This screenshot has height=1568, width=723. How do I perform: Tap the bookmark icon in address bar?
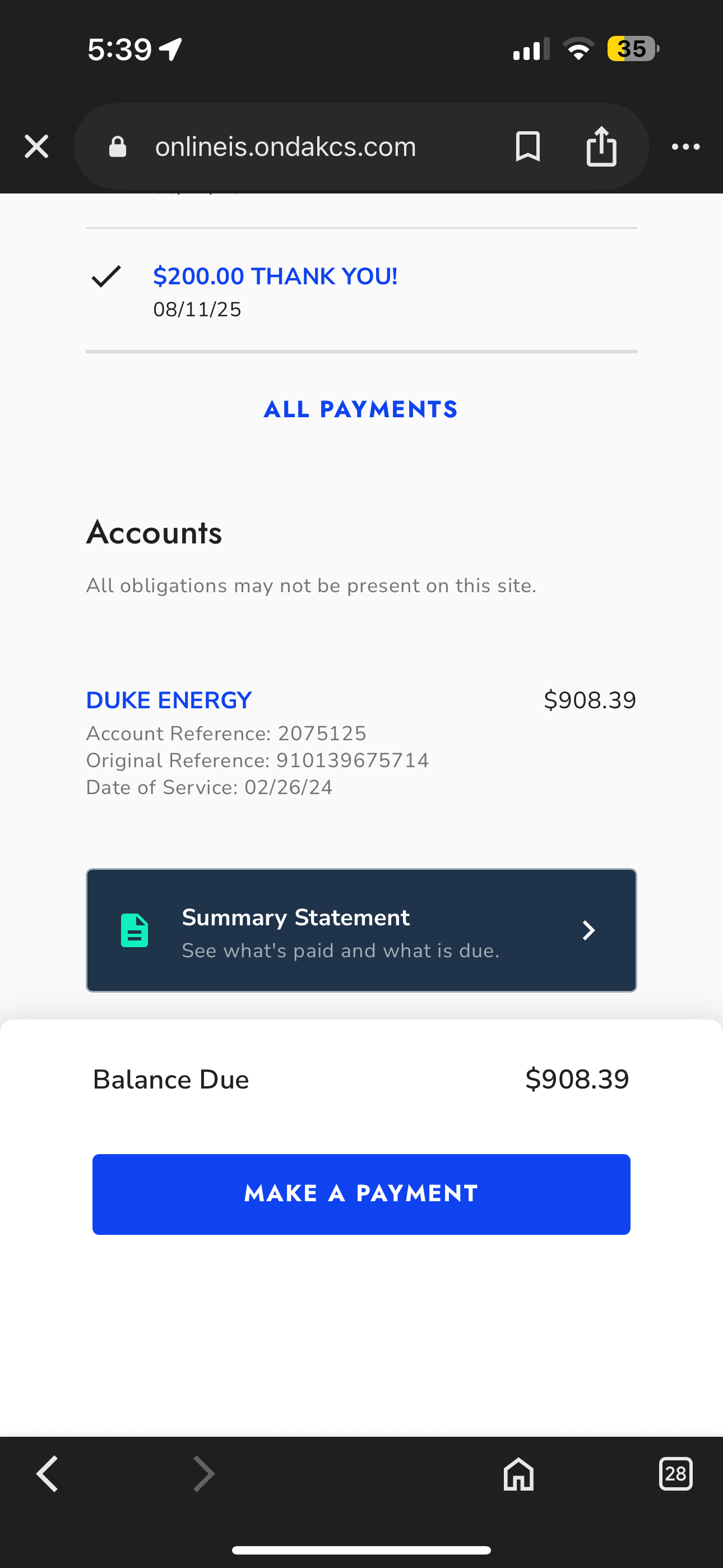click(x=527, y=147)
